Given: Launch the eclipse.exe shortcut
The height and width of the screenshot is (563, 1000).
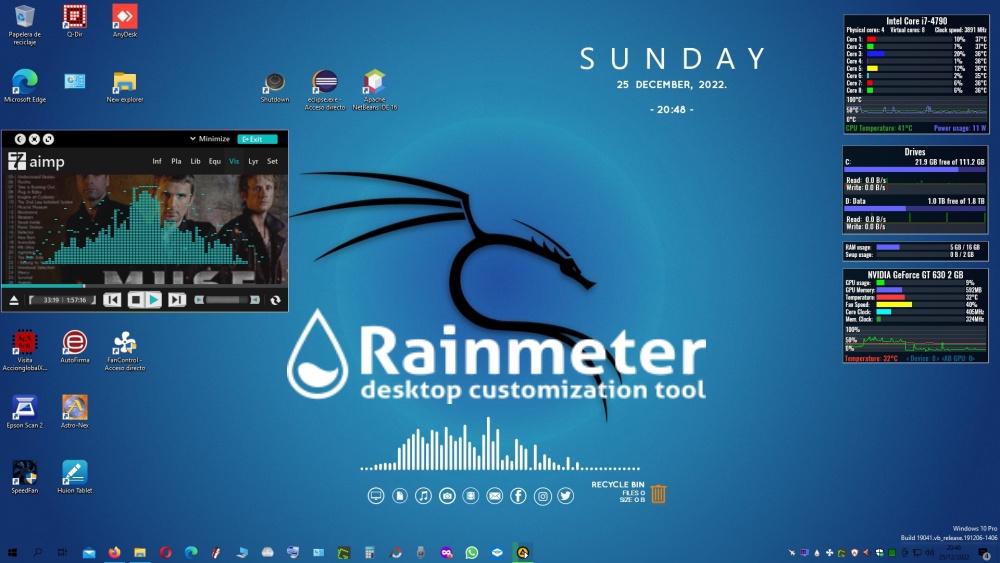Looking at the screenshot, I should (x=325, y=90).
